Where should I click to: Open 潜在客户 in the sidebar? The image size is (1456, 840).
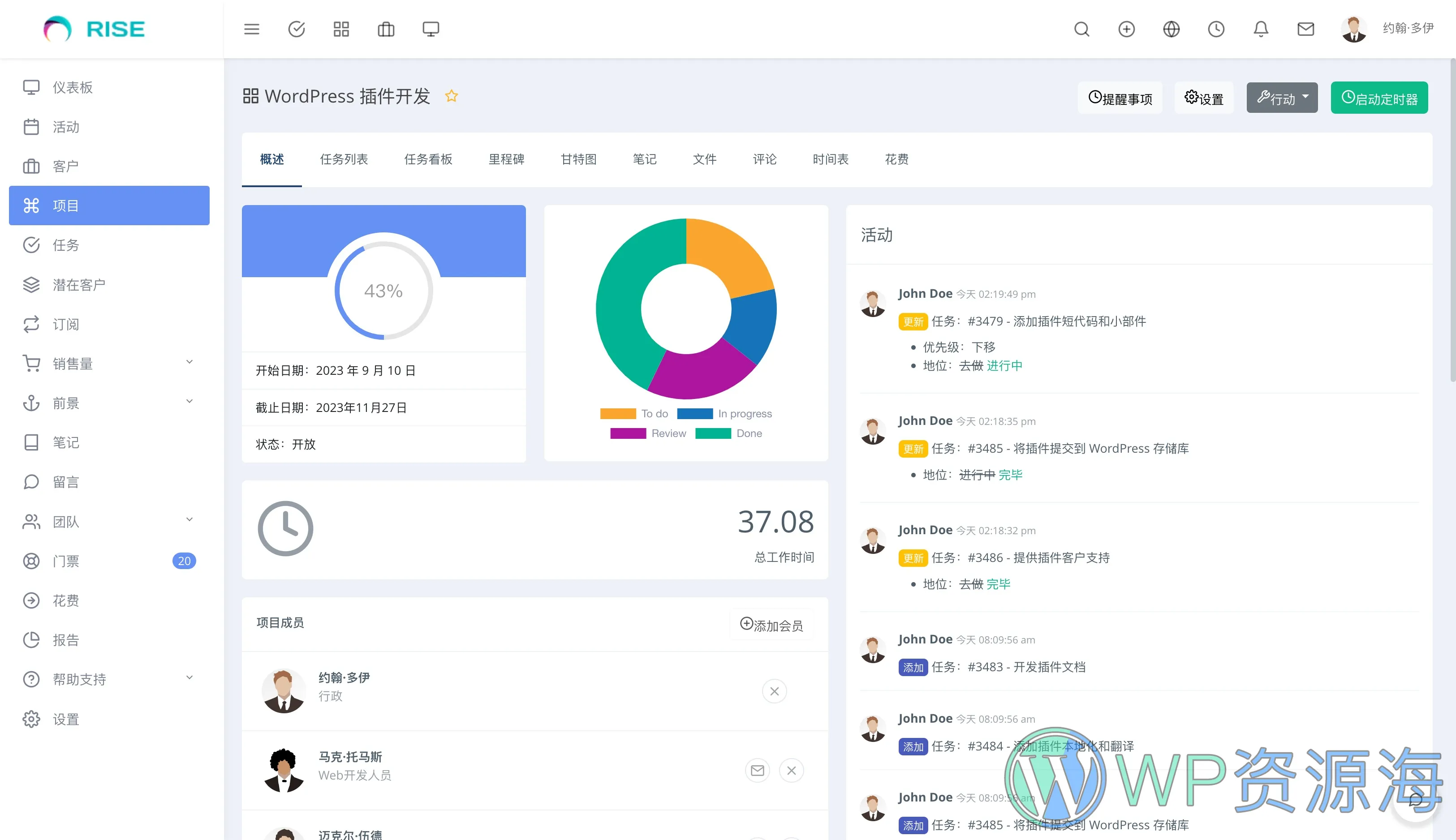click(109, 284)
